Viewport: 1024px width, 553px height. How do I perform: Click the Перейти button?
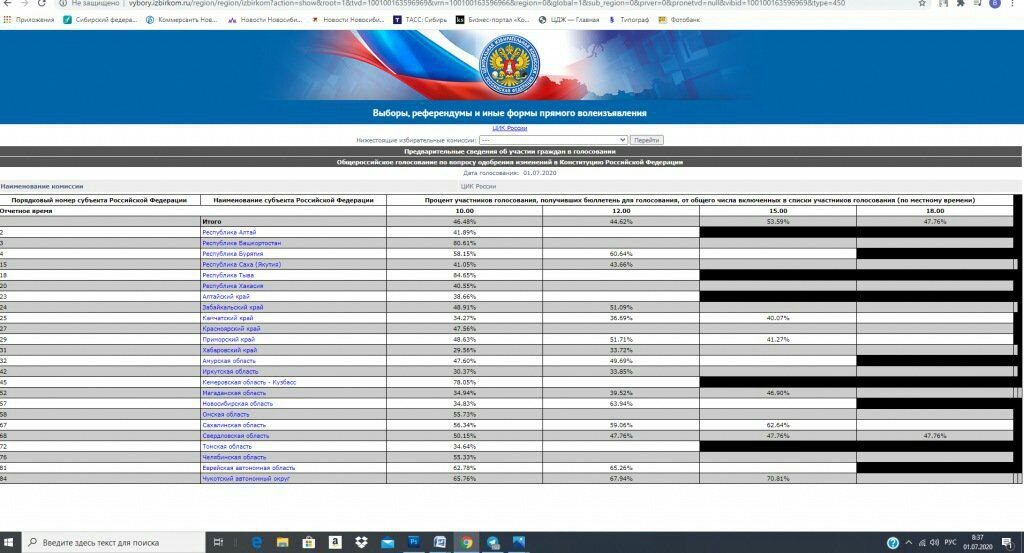coord(647,140)
